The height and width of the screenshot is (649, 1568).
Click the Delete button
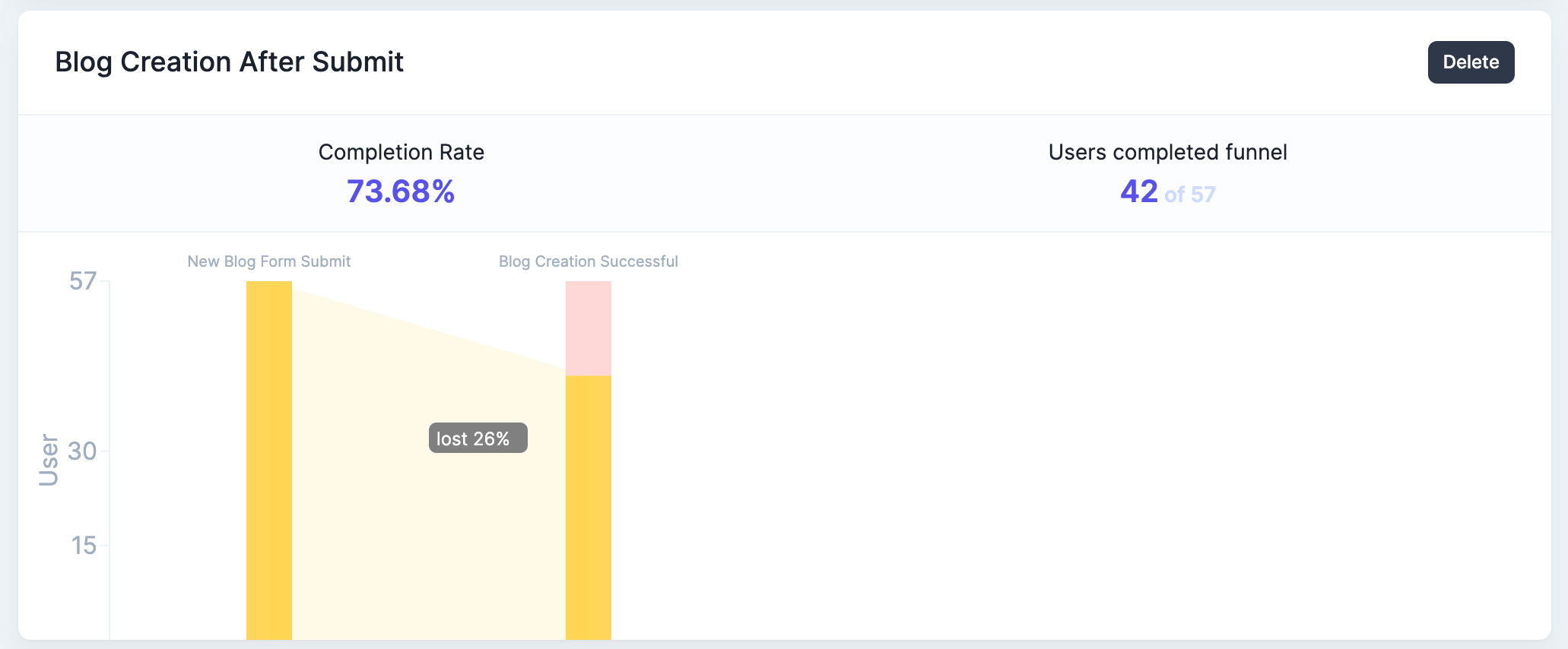point(1471,62)
